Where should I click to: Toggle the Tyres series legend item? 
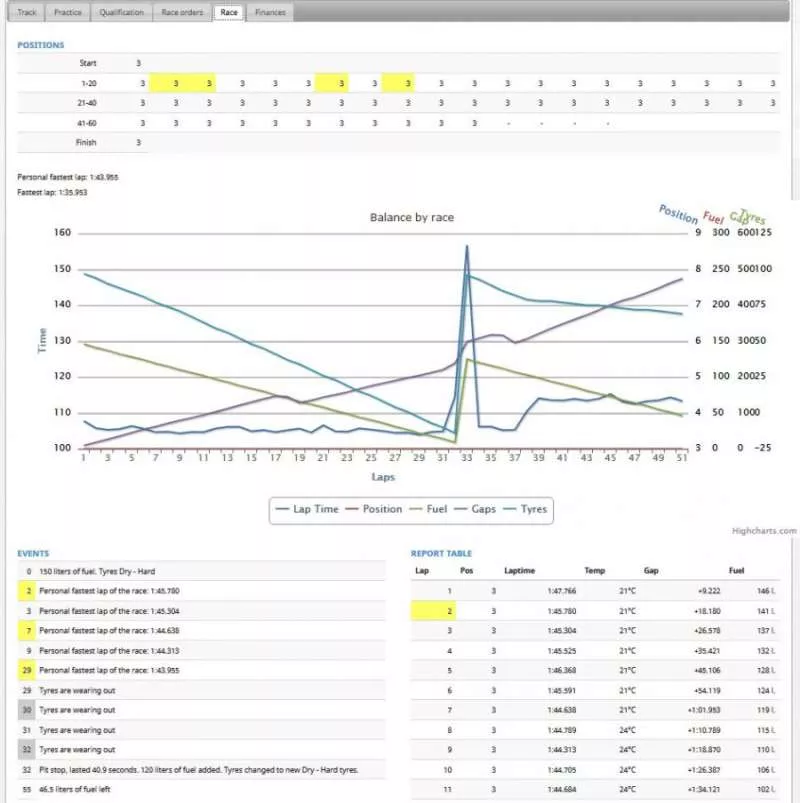tap(527, 509)
